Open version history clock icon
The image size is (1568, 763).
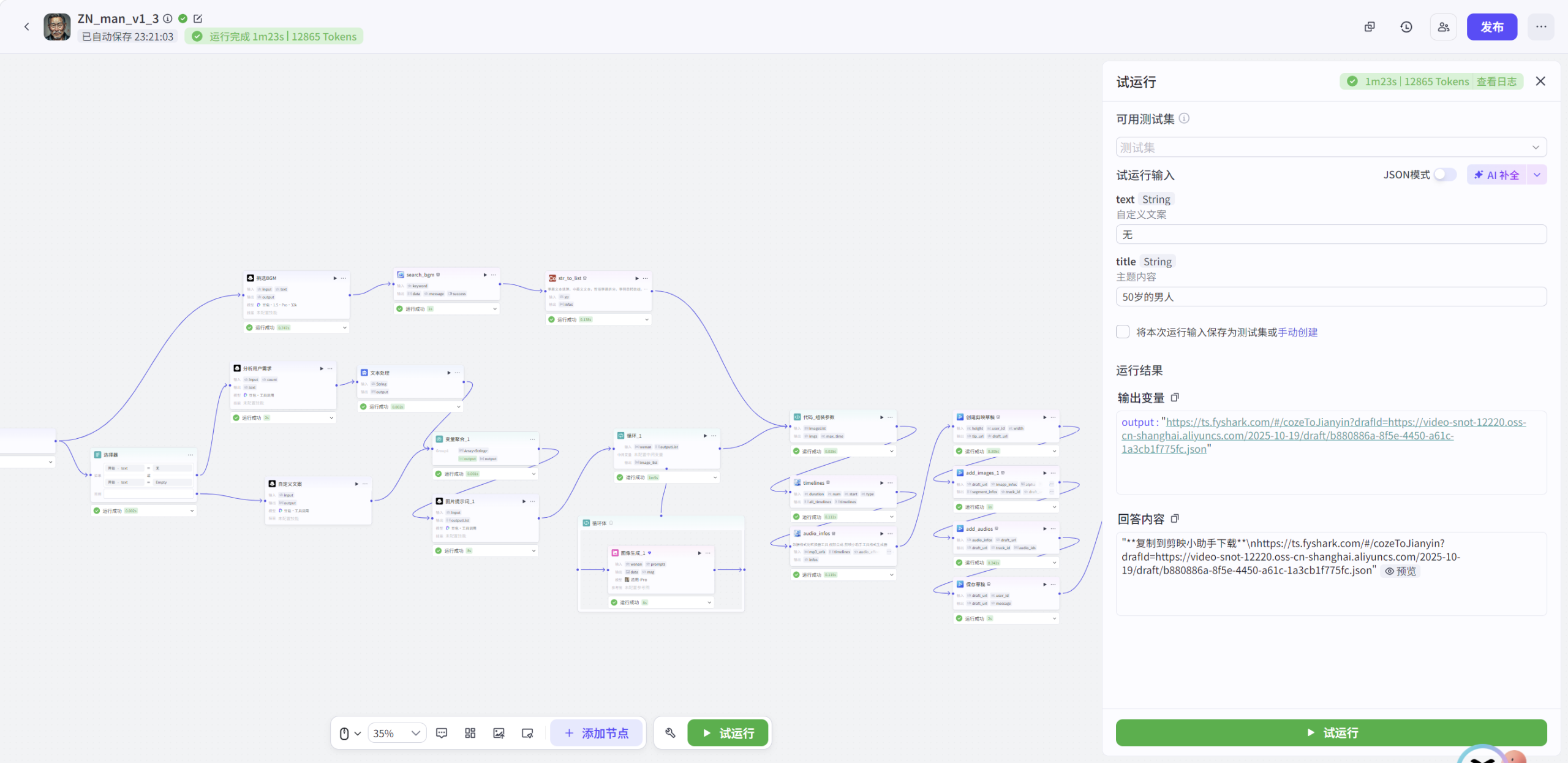click(x=1406, y=27)
